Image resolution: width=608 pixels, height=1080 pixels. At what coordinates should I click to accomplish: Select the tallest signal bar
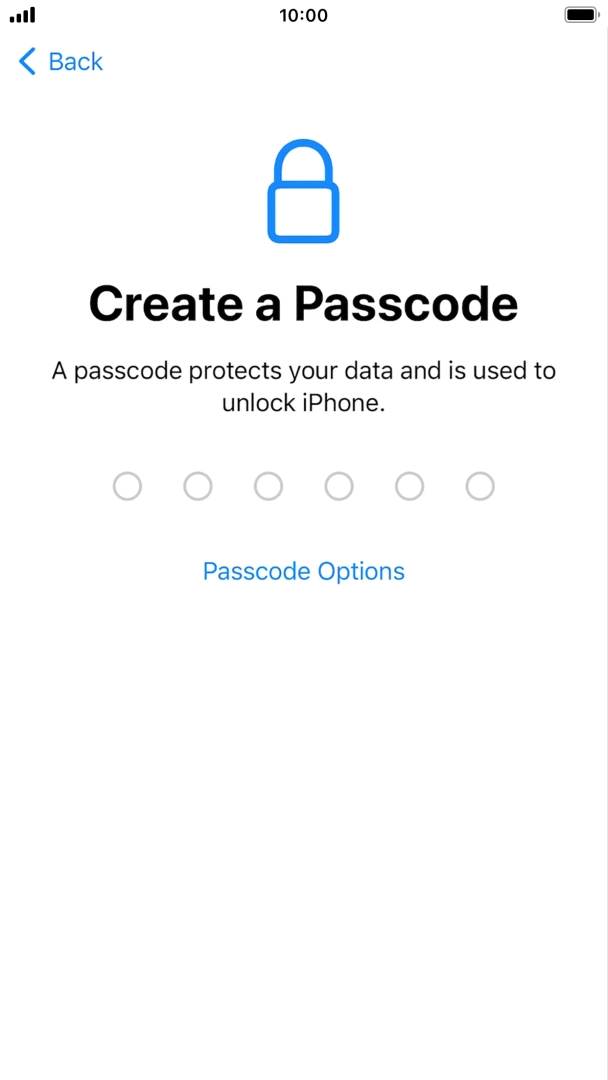point(31,14)
